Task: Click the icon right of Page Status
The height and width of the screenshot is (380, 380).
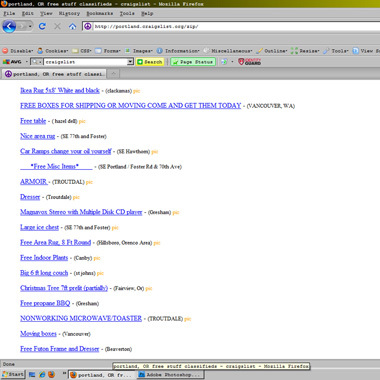Action: click(224, 62)
